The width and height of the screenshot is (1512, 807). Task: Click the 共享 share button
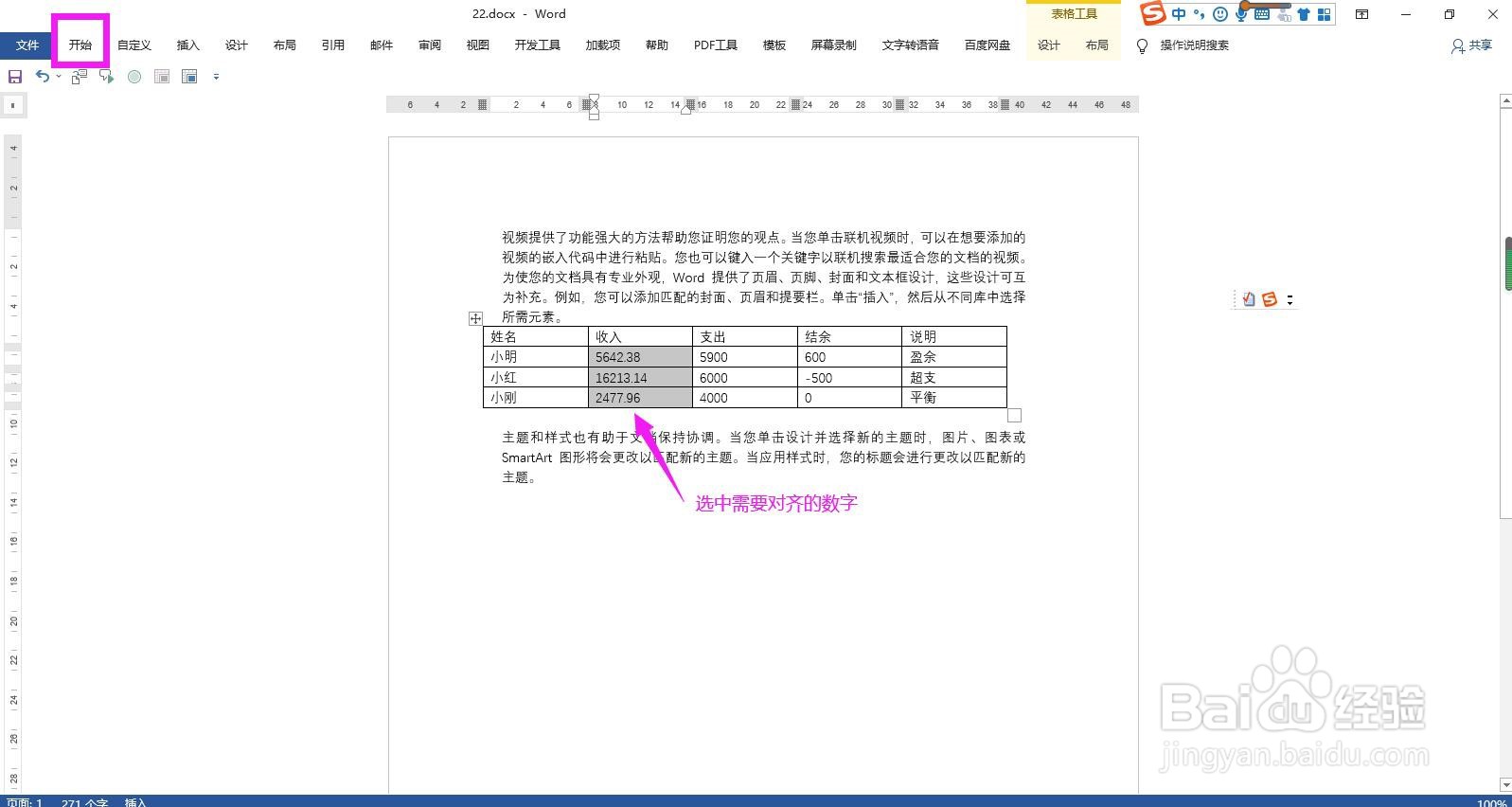[x=1471, y=45]
